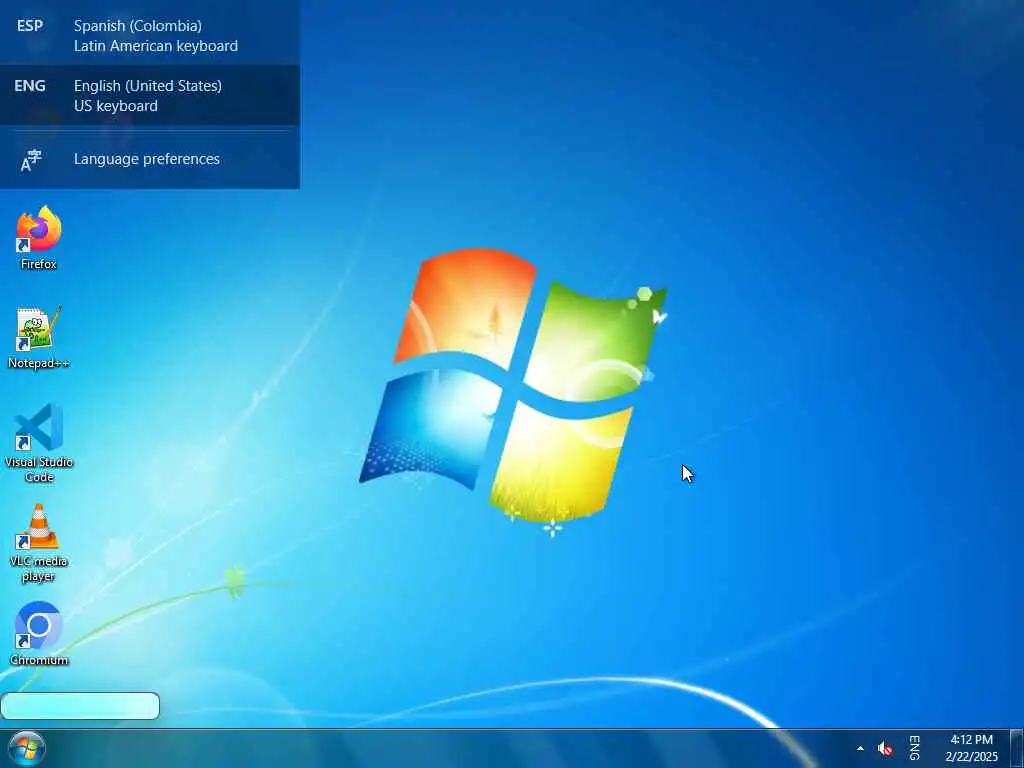Click the ENG abbreviation in the language list
1024x768 pixels.
[x=29, y=86]
